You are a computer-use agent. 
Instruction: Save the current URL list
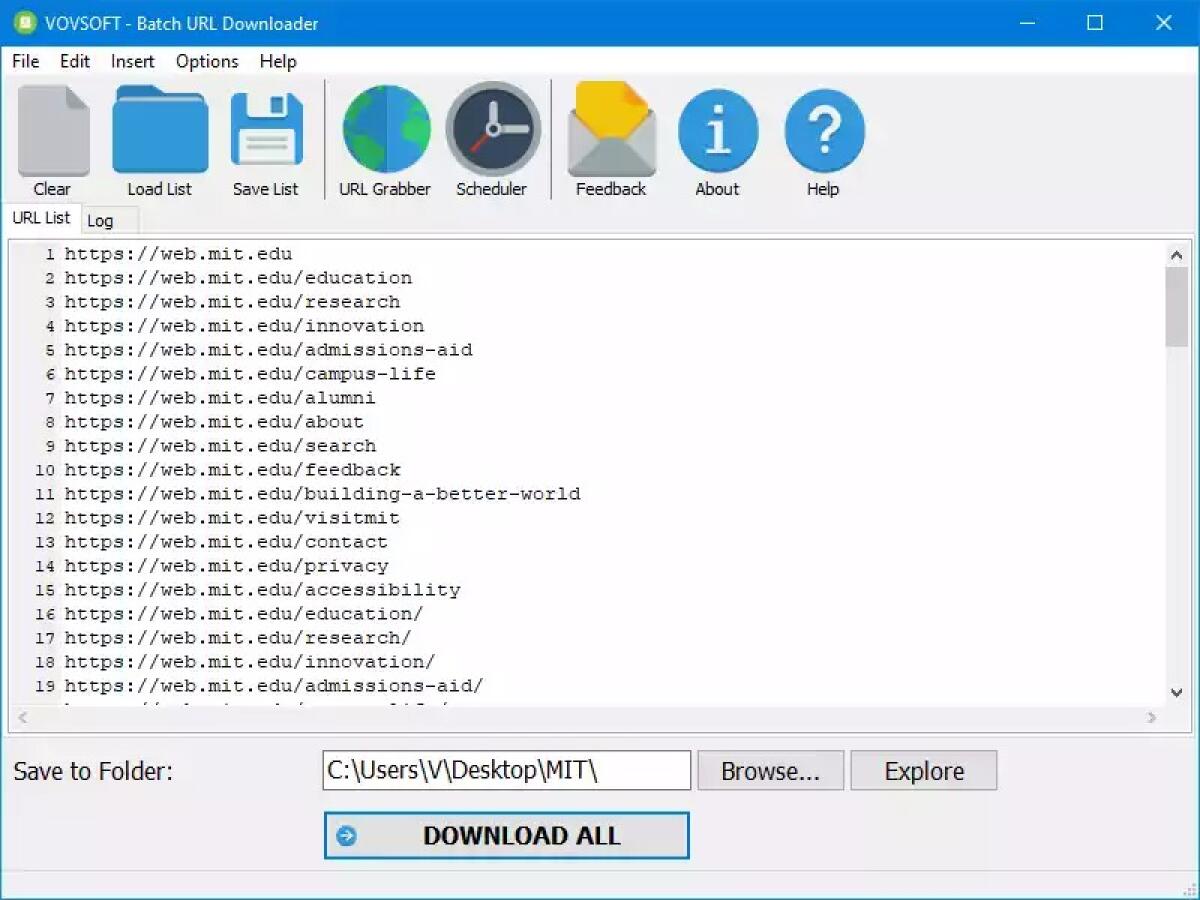pyautogui.click(x=265, y=130)
